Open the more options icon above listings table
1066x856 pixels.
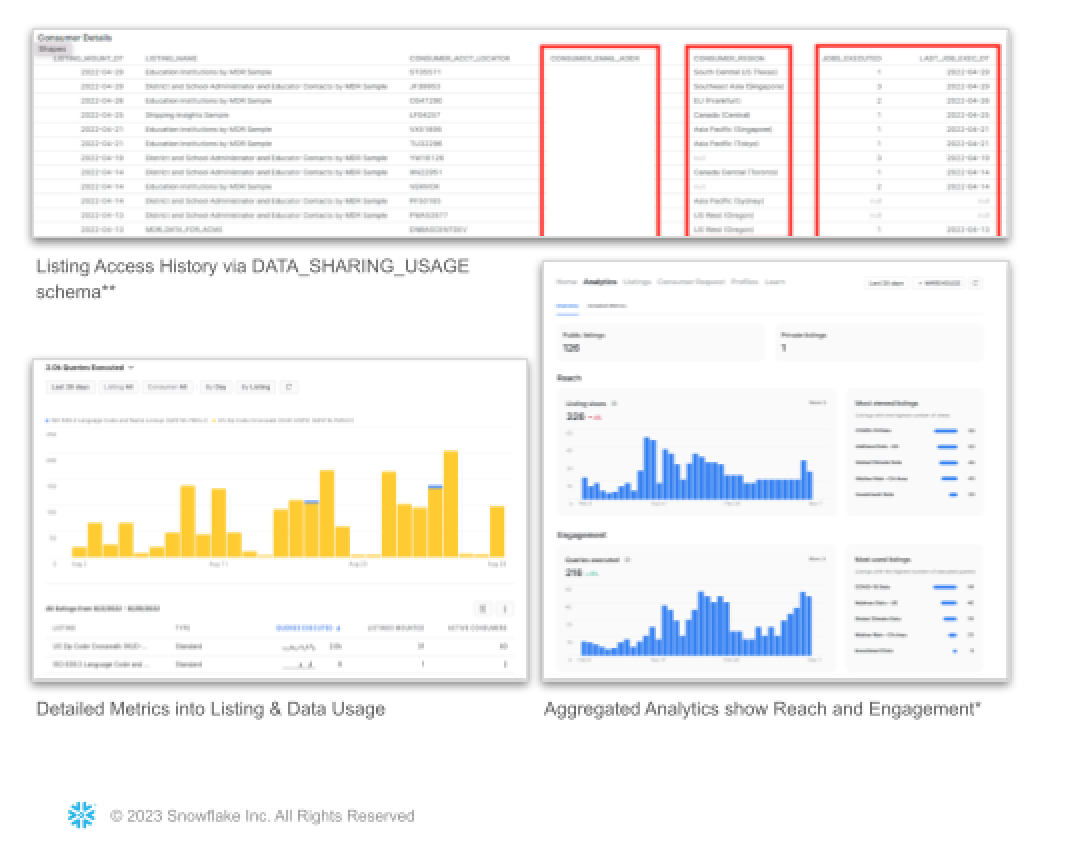click(x=505, y=608)
